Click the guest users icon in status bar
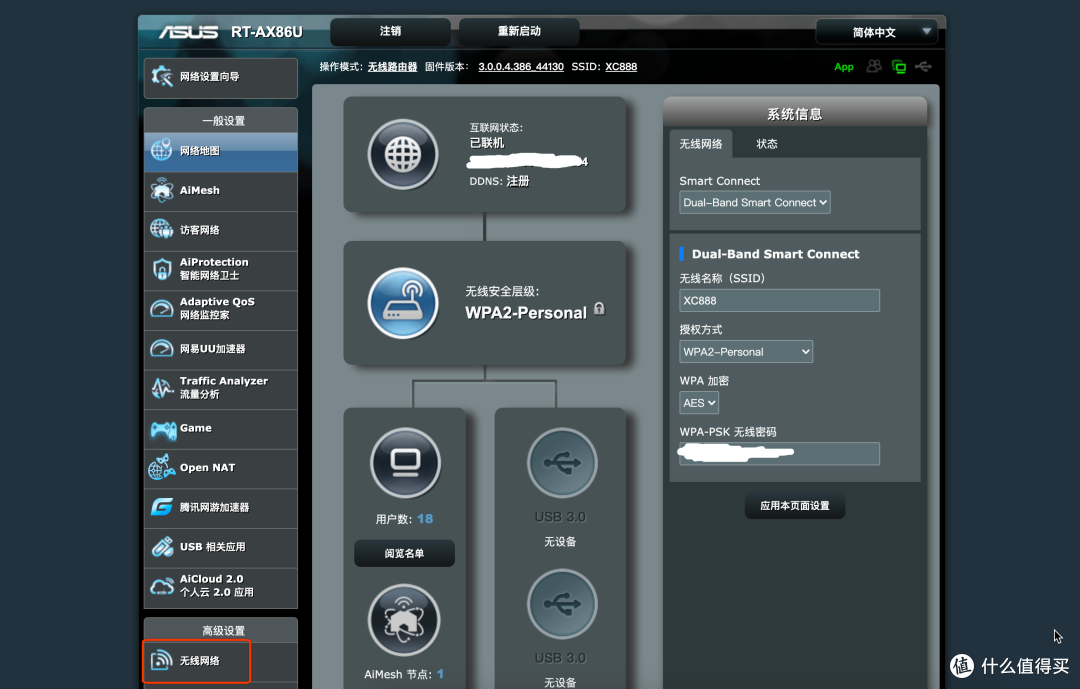The width and height of the screenshot is (1080, 689). [874, 66]
